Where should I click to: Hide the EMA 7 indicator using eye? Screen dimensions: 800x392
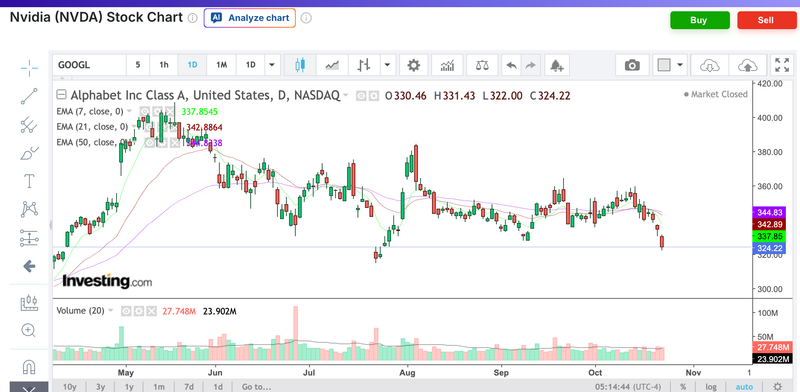[145, 111]
